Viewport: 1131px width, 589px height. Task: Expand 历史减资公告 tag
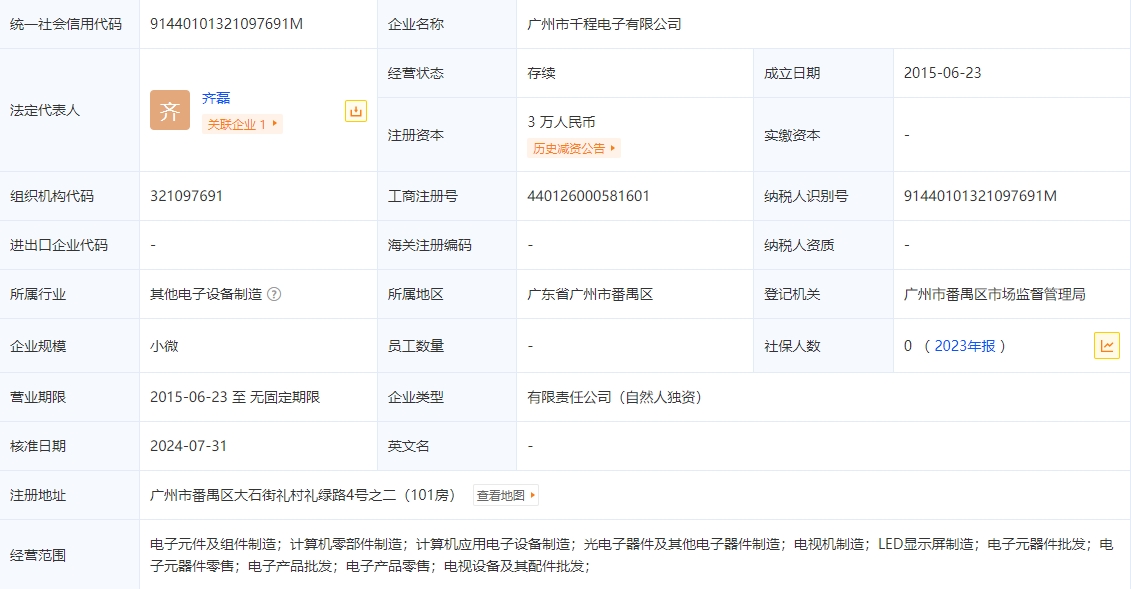[x=573, y=149]
